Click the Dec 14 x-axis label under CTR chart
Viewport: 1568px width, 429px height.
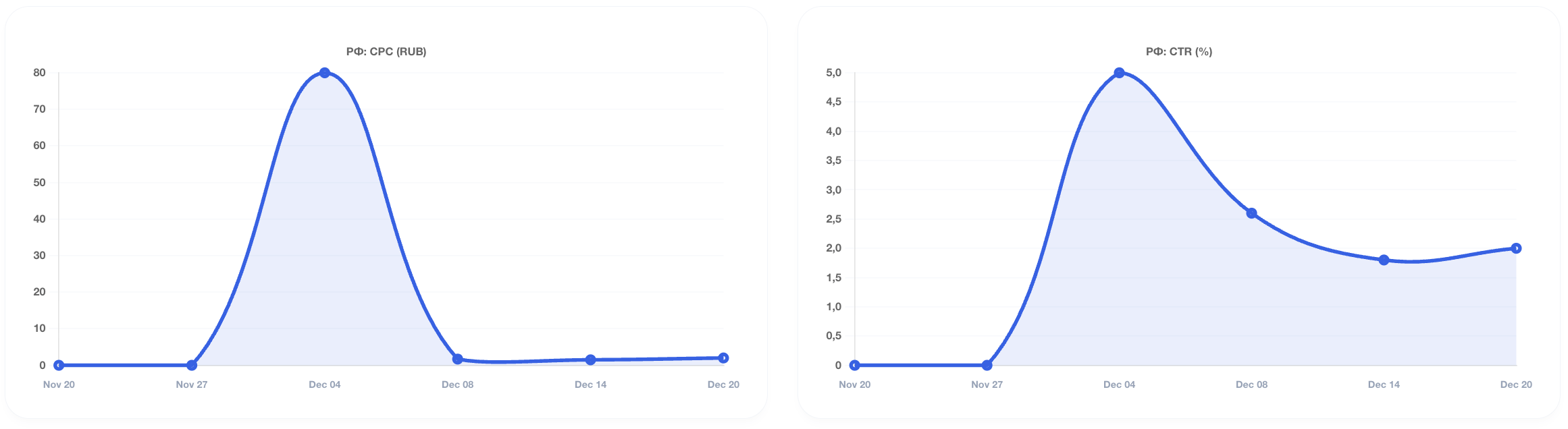click(1384, 384)
